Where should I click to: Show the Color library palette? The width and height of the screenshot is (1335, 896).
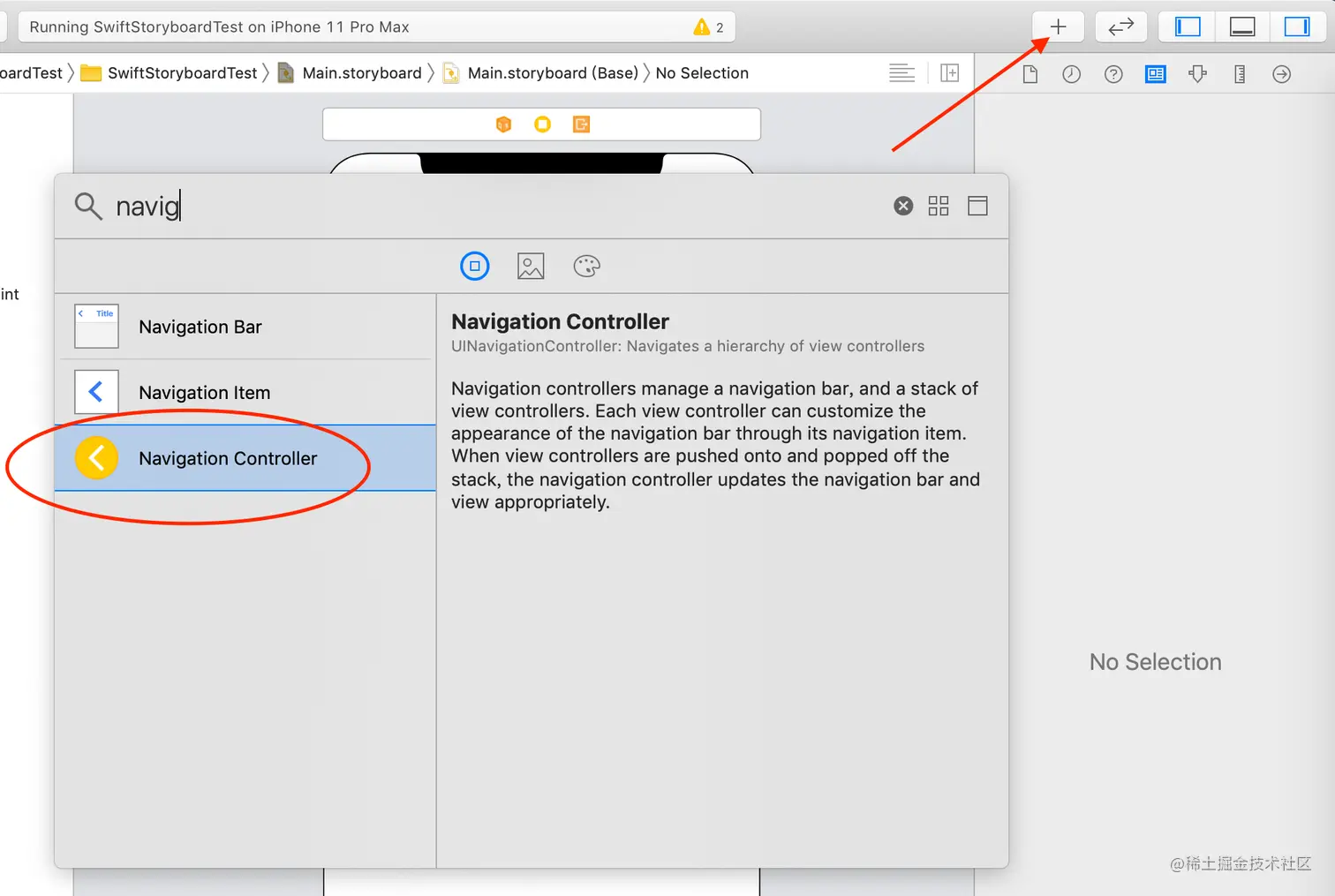pyautogui.click(x=586, y=266)
